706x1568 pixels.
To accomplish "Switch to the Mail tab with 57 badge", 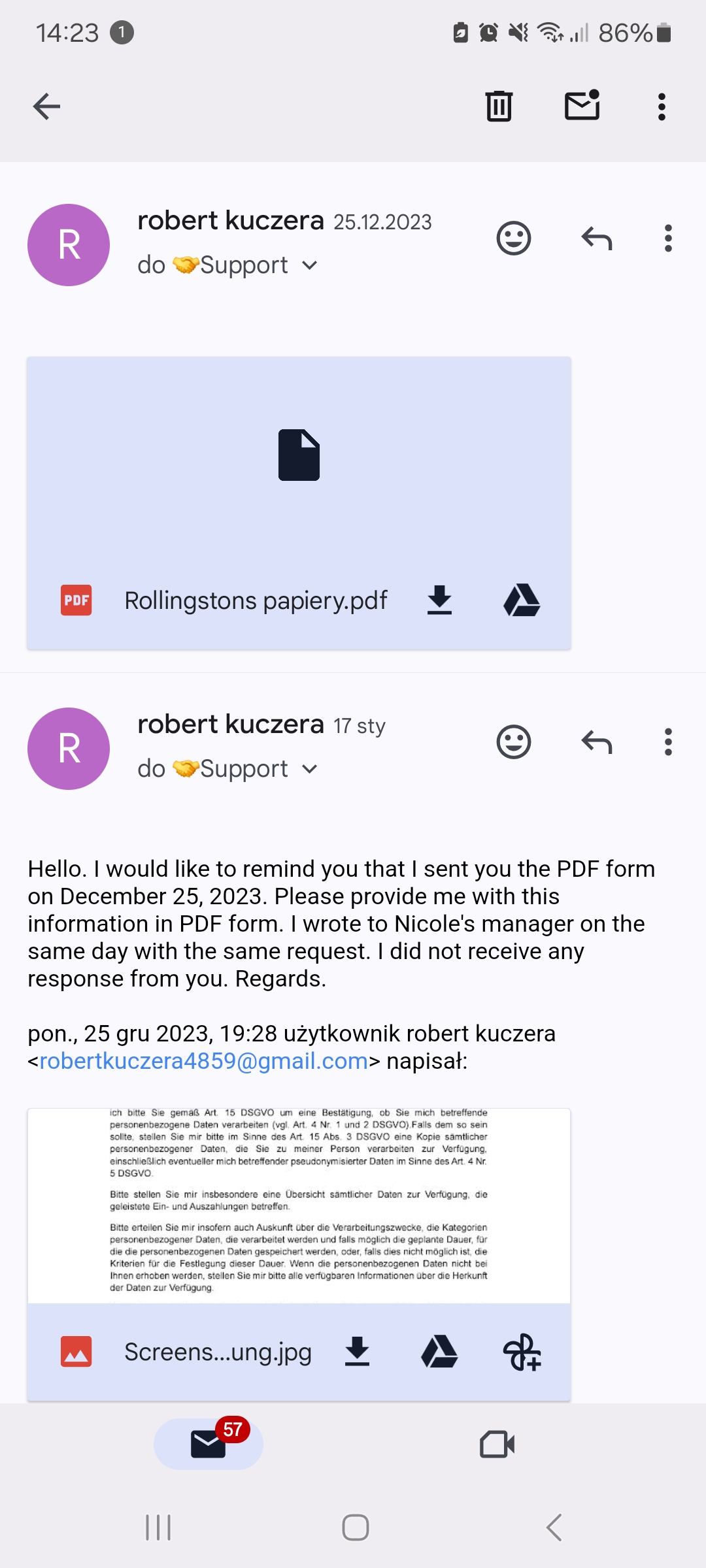I will [x=209, y=1444].
